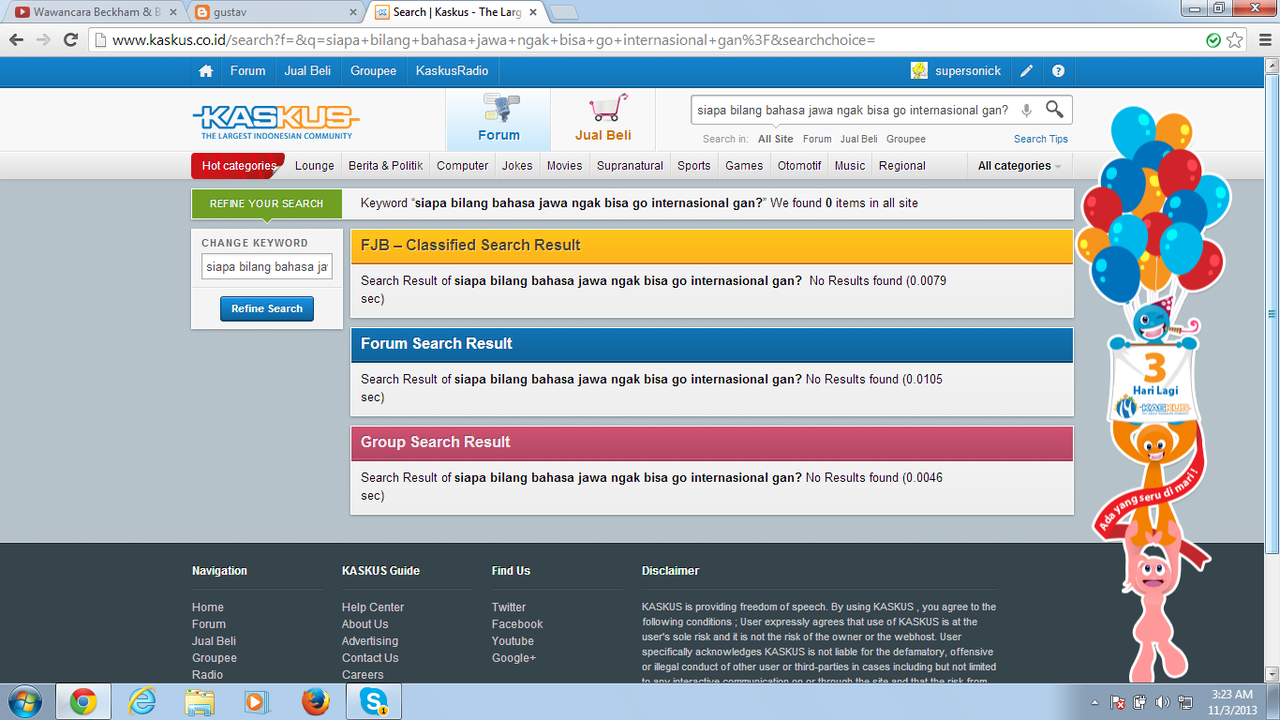Open the taskbar clock showing 3:23 AM
The height and width of the screenshot is (720, 1280).
tap(1231, 702)
